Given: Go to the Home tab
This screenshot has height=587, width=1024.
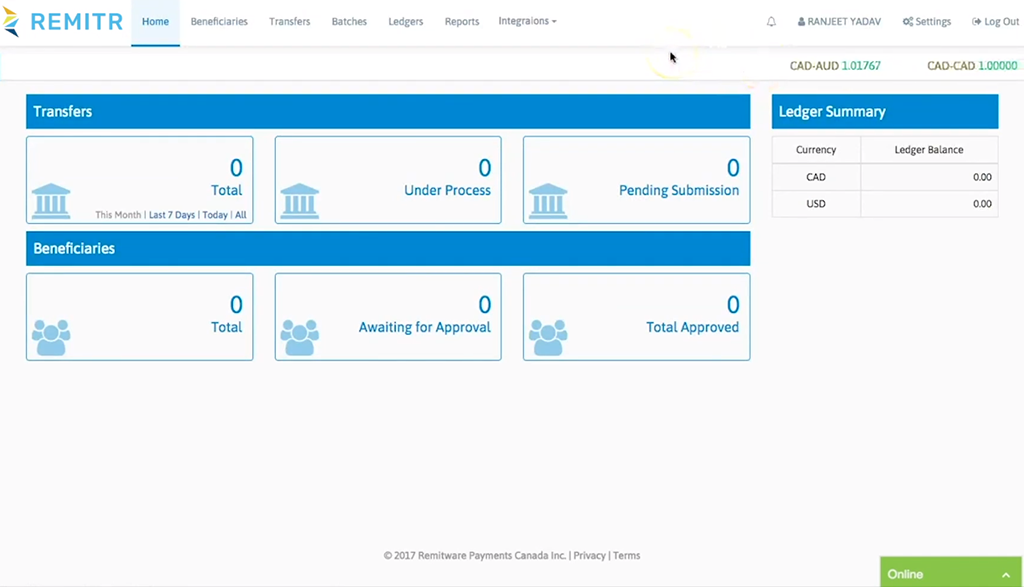Looking at the screenshot, I should [155, 22].
